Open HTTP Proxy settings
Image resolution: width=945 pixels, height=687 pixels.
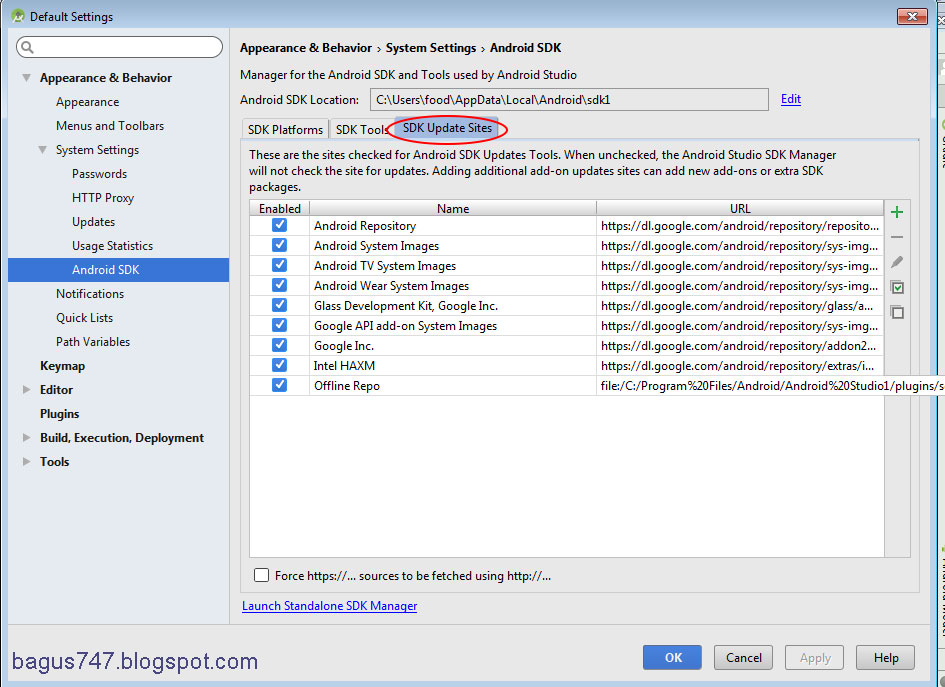(102, 198)
